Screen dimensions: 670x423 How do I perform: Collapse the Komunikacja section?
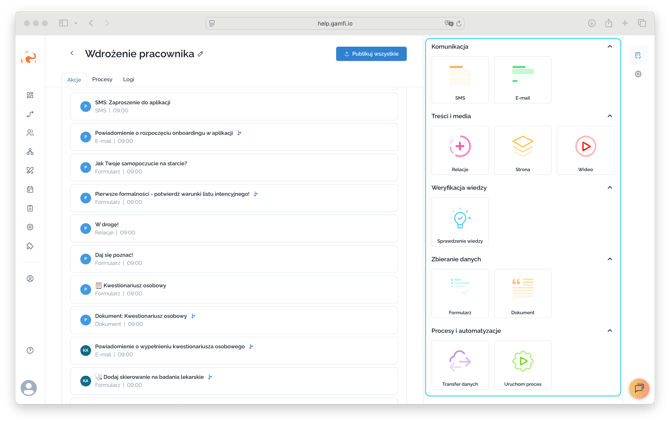pyautogui.click(x=610, y=47)
